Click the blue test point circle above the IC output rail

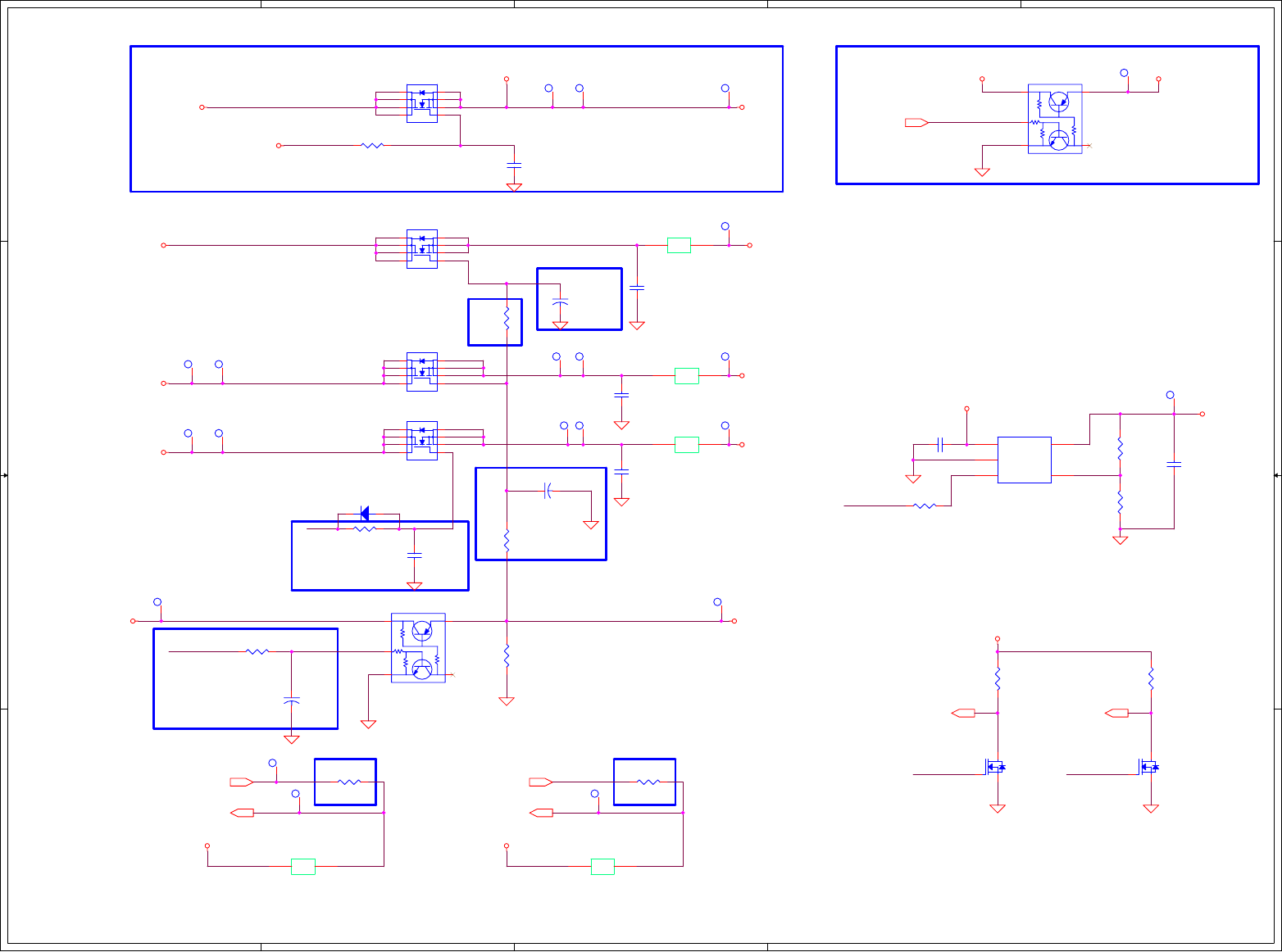1171,395
